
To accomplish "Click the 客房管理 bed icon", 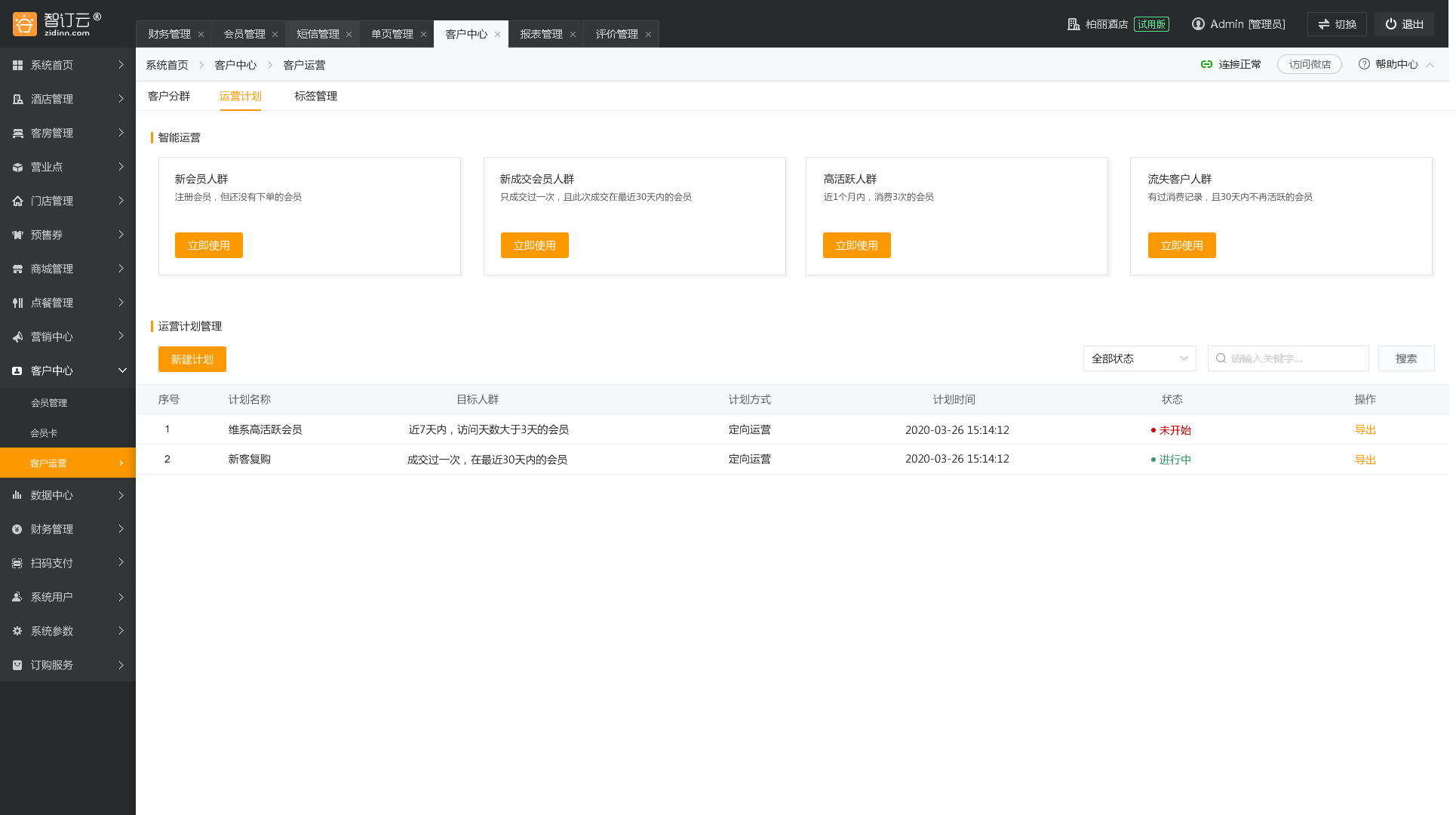I will (x=17, y=133).
